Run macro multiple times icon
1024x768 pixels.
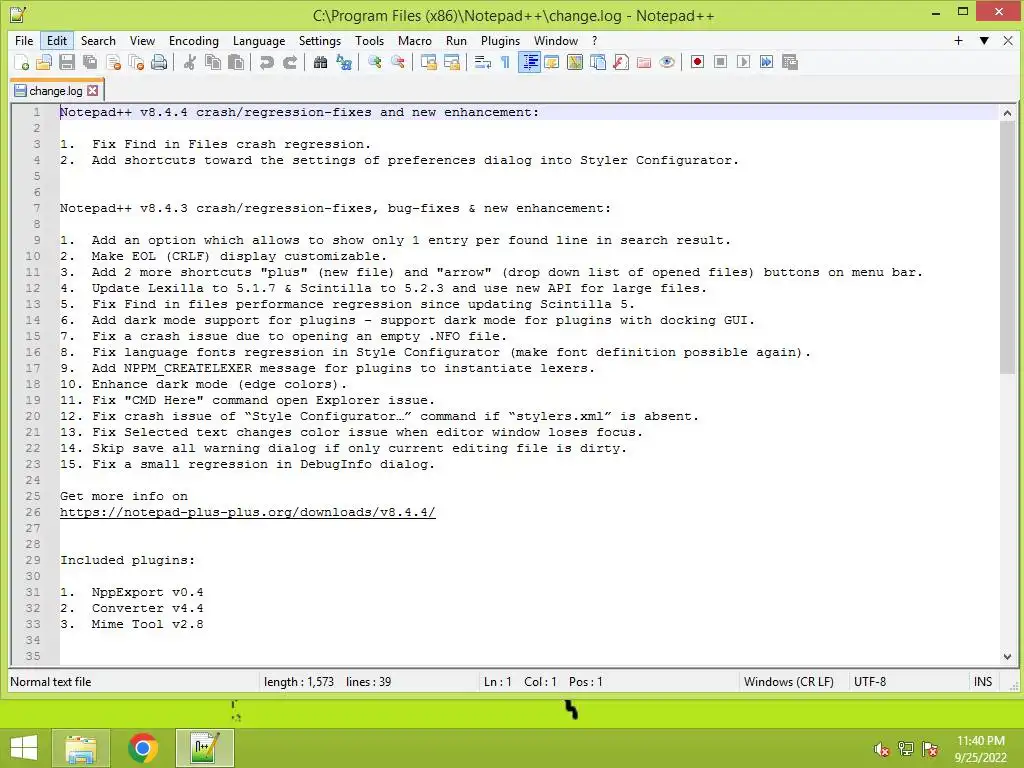pos(767,62)
